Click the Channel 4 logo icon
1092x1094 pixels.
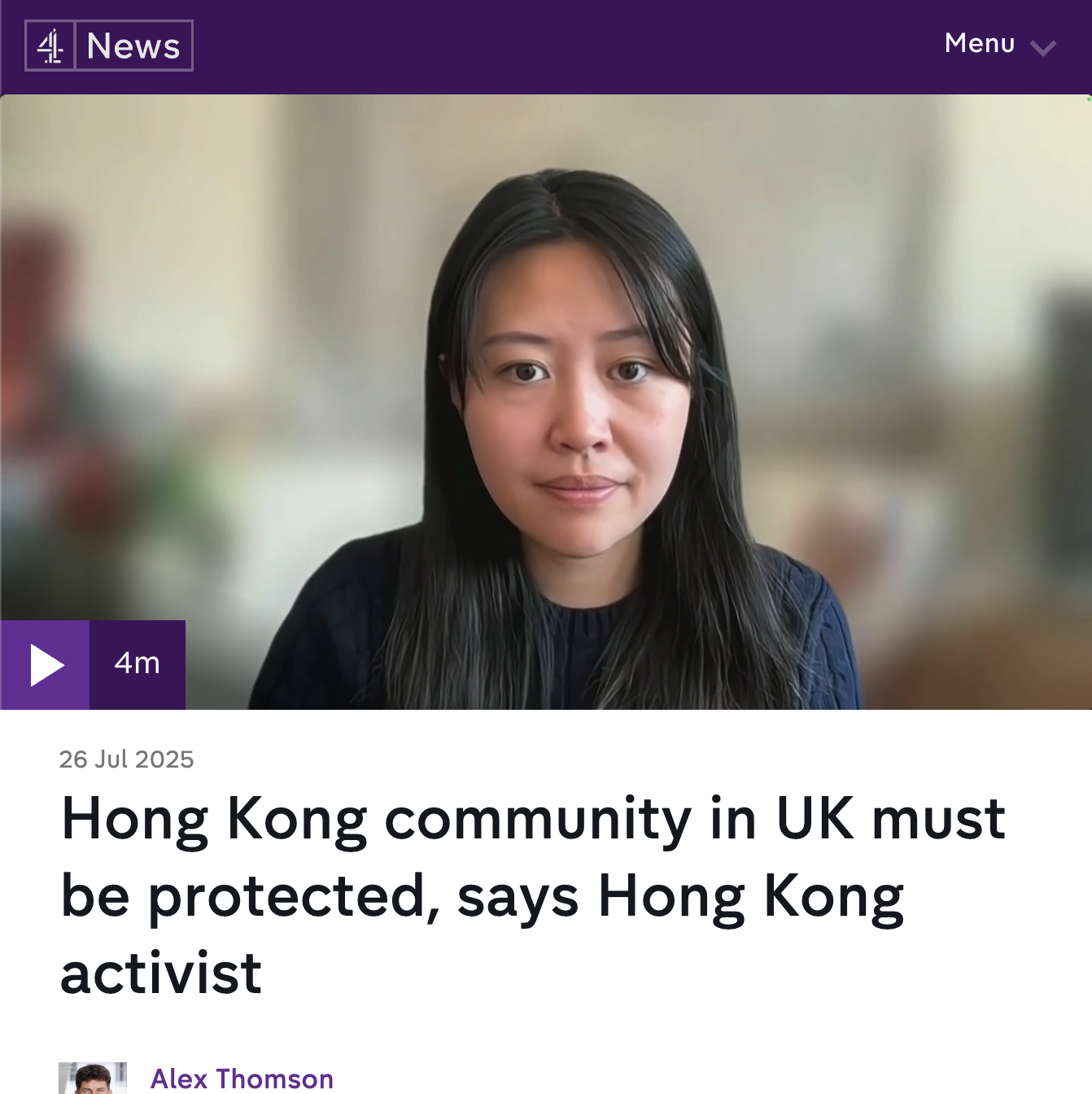(x=50, y=46)
